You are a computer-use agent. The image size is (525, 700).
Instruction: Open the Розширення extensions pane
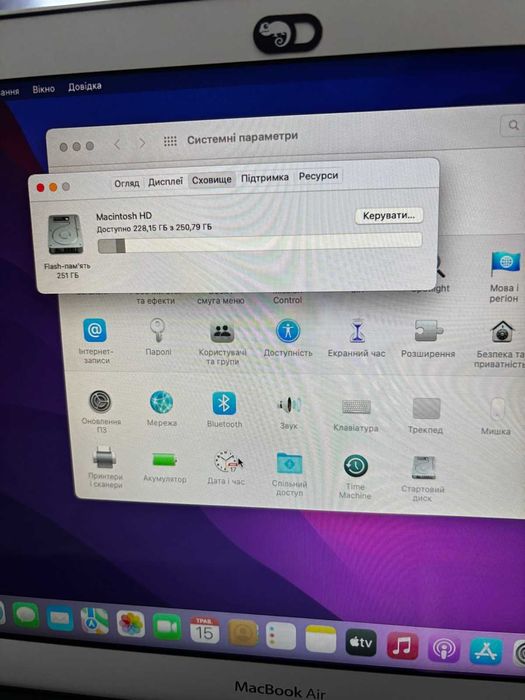click(x=428, y=340)
